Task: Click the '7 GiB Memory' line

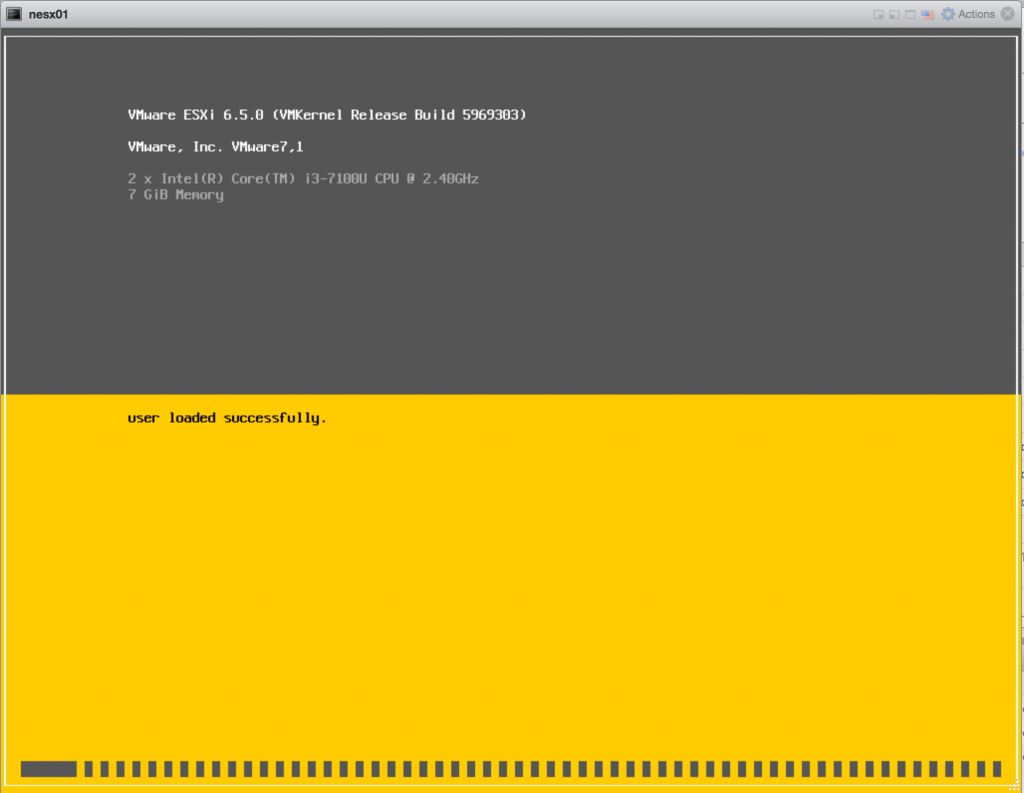Action: 176,195
